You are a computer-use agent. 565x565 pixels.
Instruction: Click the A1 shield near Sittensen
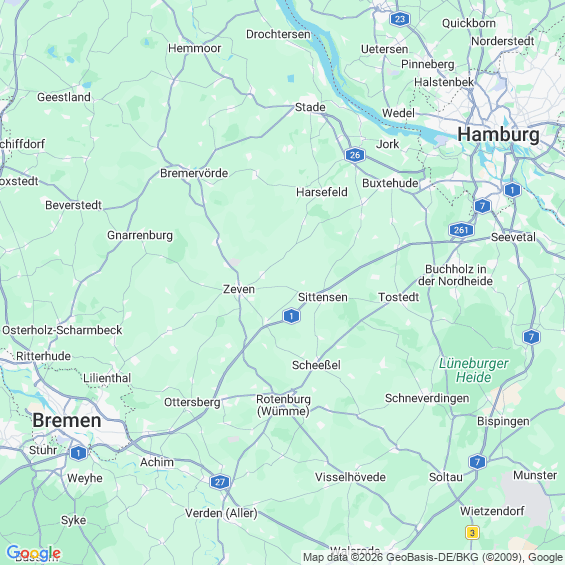coord(291,316)
